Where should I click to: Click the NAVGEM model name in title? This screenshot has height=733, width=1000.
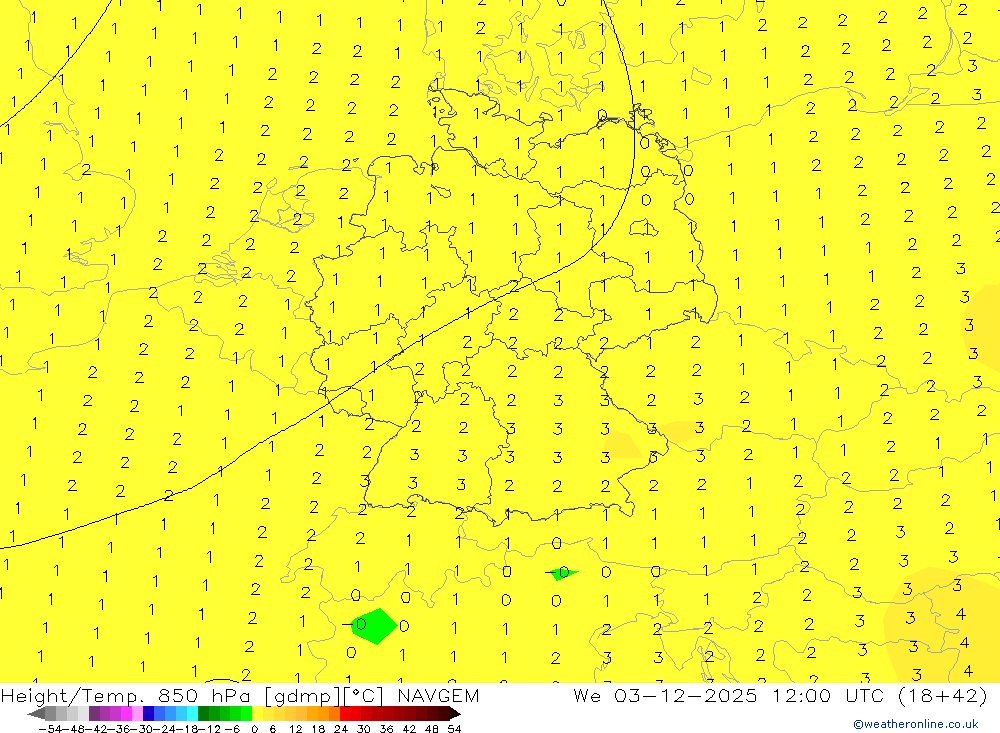[438, 695]
